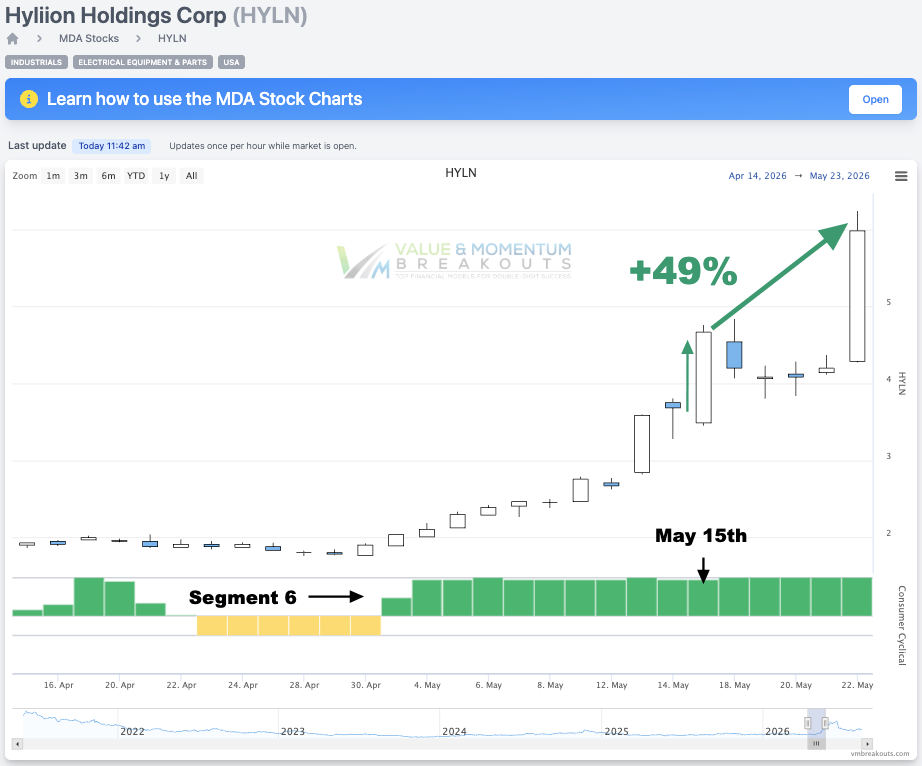
Task: Click the scrollbar left arrow
Action: point(18,744)
